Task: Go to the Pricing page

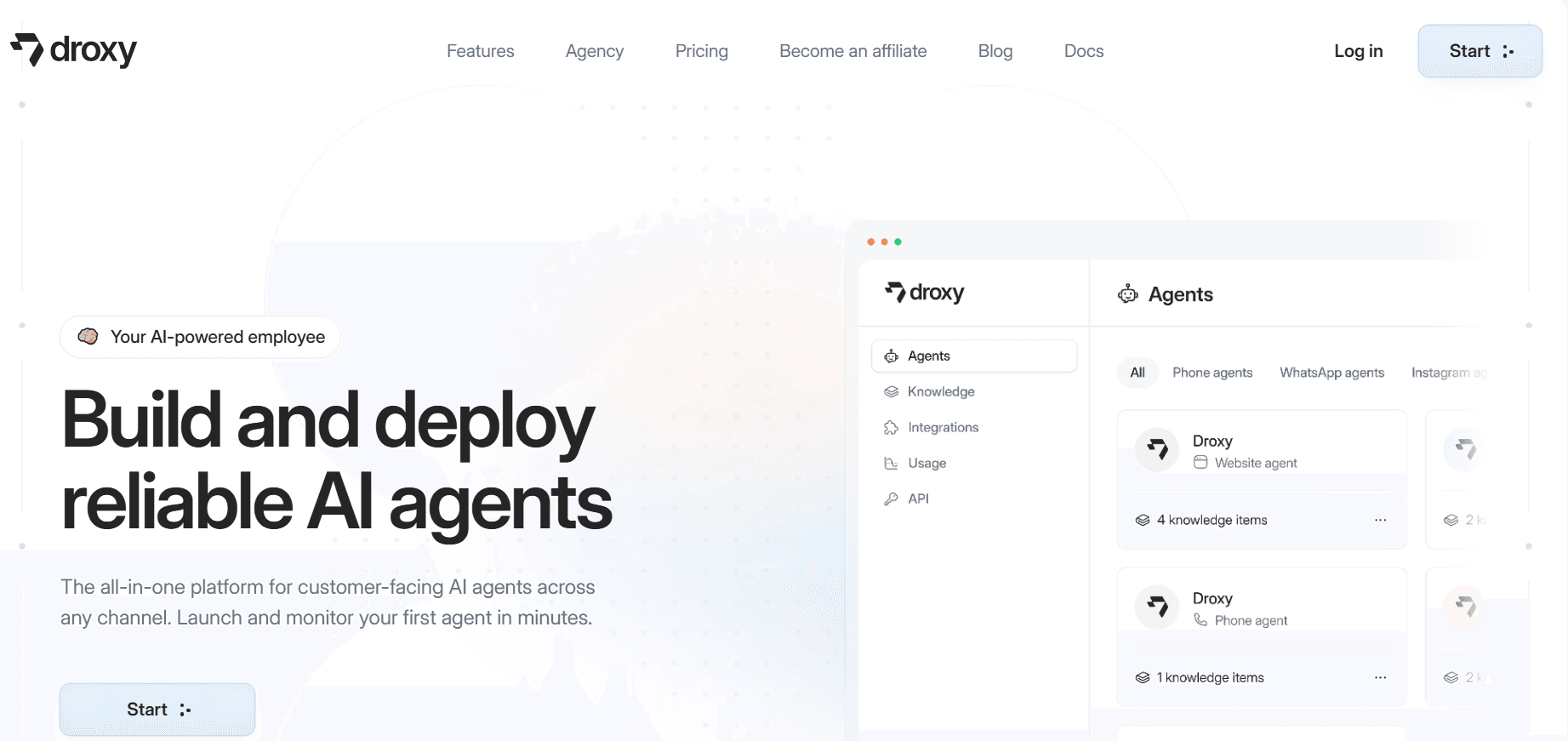Action: click(x=702, y=51)
